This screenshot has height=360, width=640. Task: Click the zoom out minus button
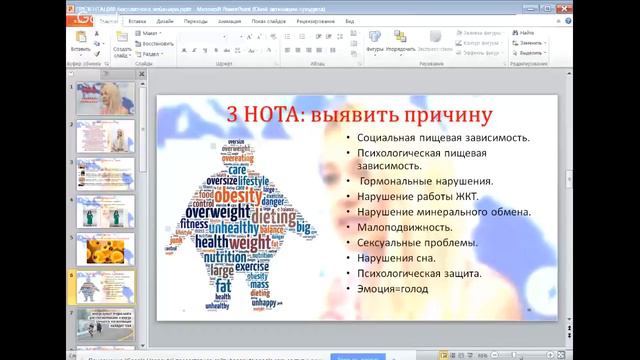[495, 356]
